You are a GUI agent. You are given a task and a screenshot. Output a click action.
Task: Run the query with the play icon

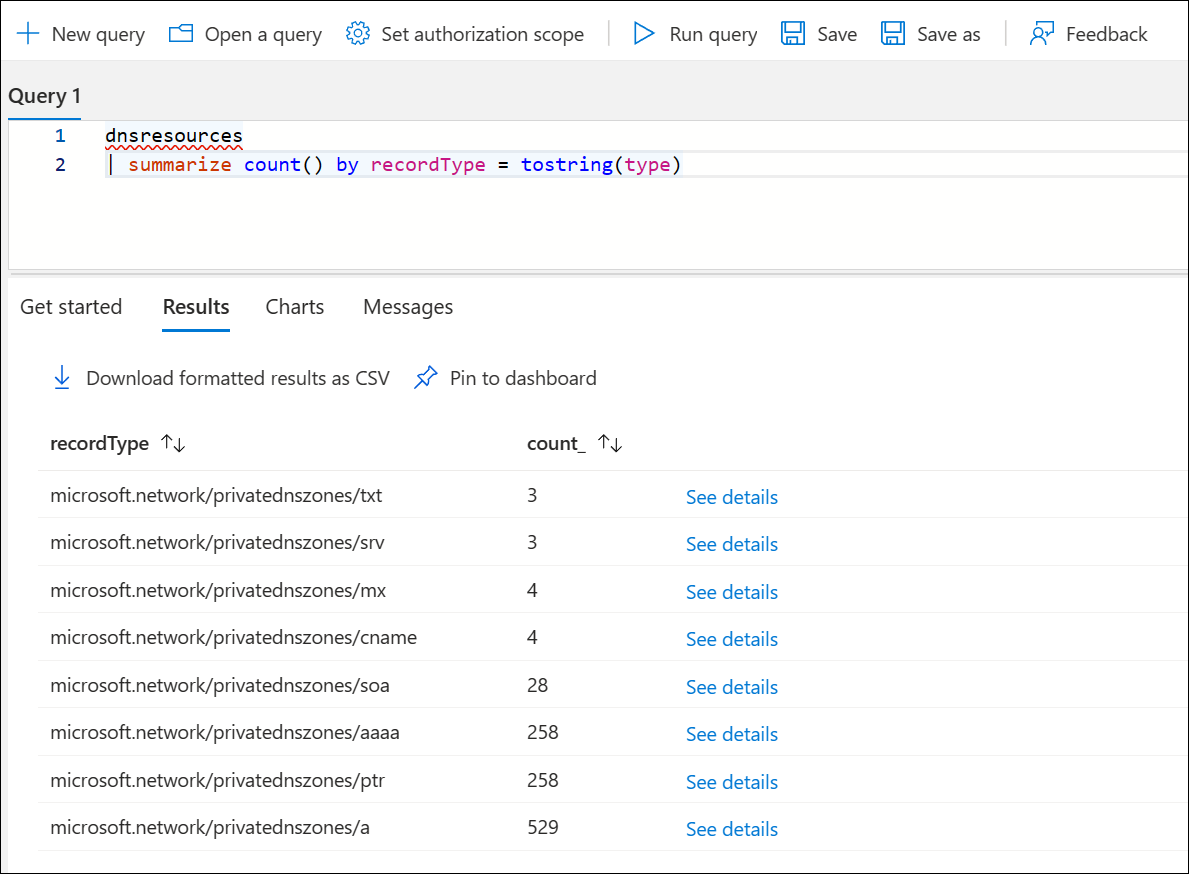coord(644,33)
